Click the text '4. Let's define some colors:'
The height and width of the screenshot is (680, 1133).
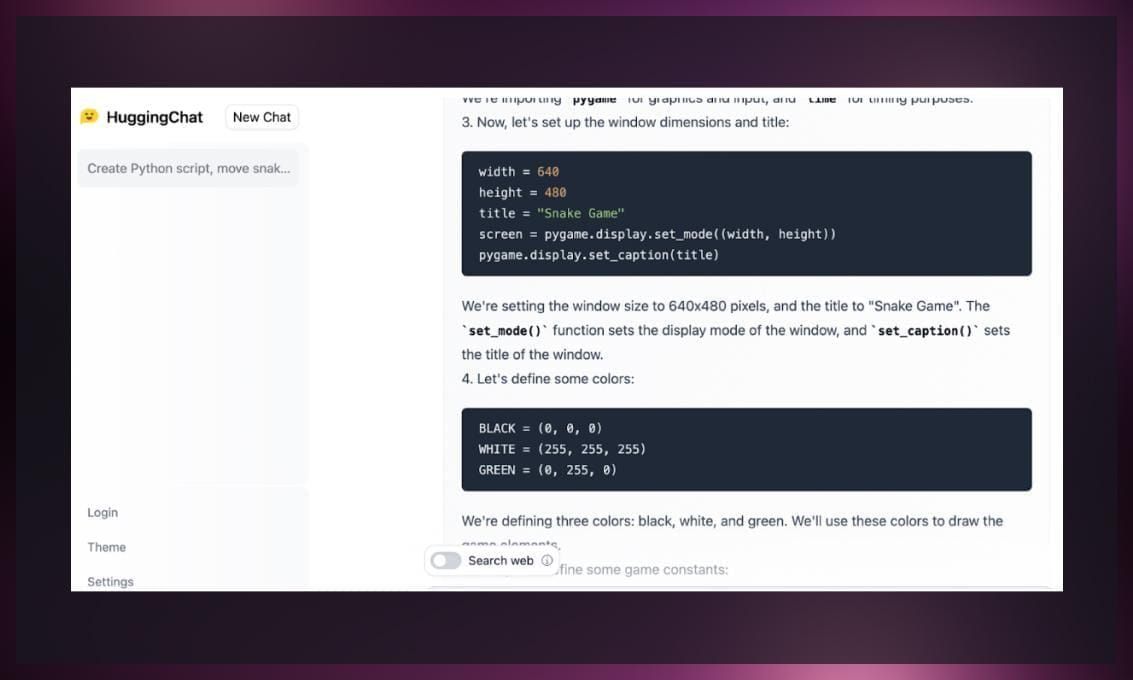(x=548, y=379)
